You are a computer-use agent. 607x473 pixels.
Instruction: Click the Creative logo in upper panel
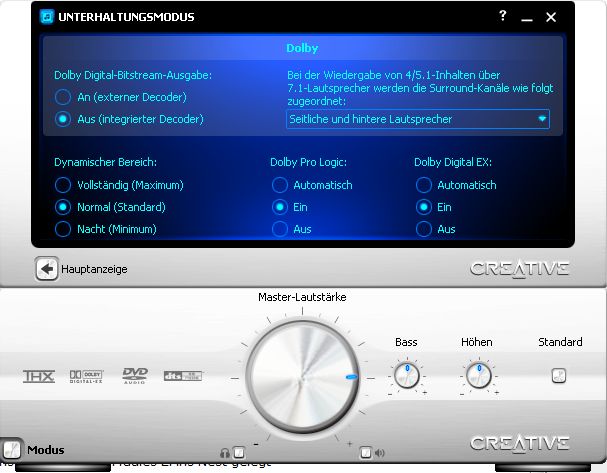tap(520, 269)
